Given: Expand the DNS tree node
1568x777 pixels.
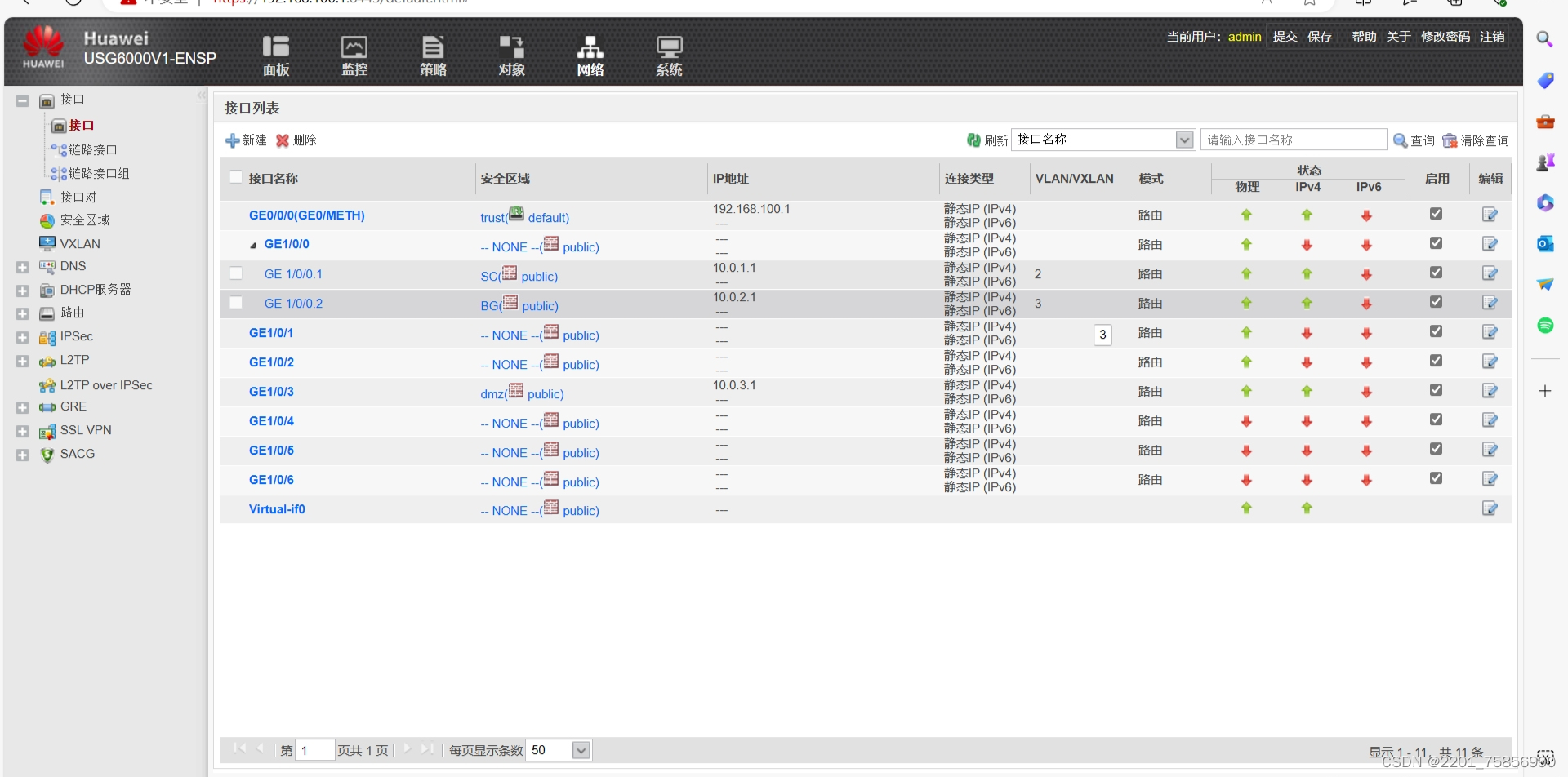Looking at the screenshot, I should coord(22,267).
